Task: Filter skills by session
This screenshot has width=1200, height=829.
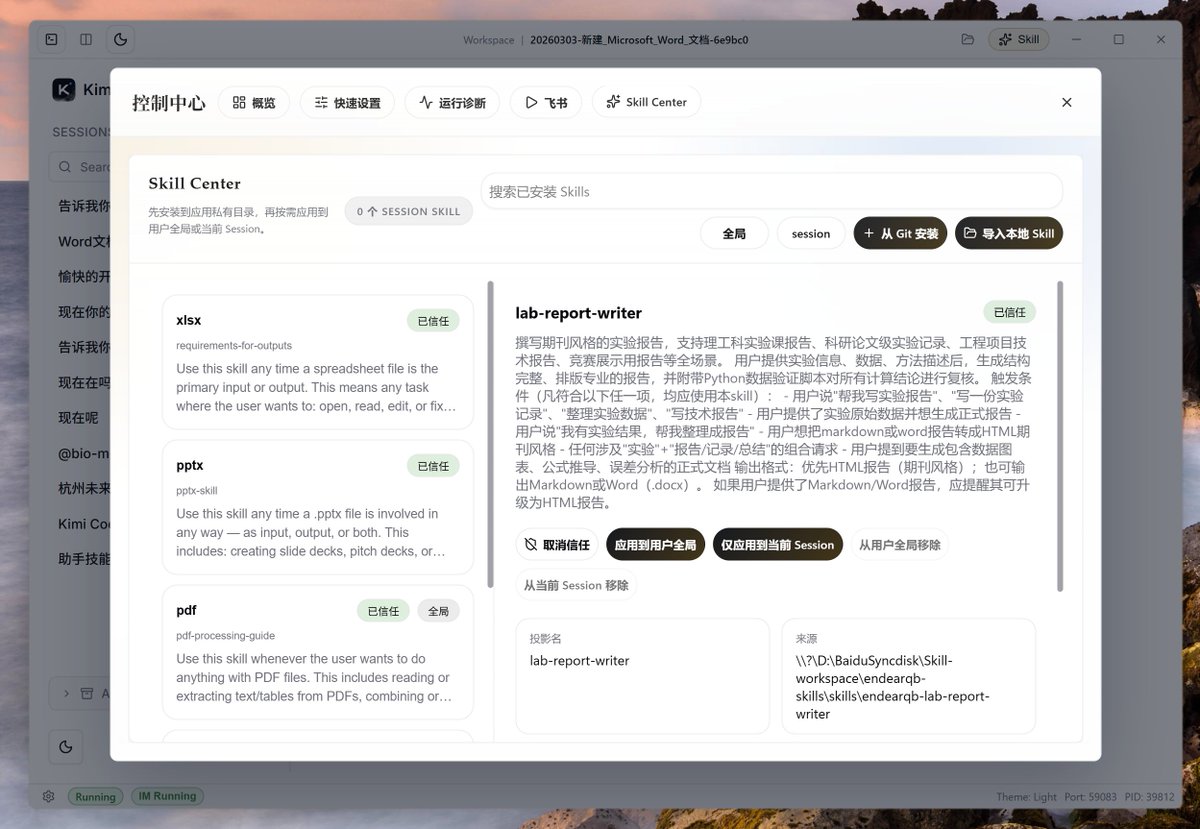Action: (811, 233)
